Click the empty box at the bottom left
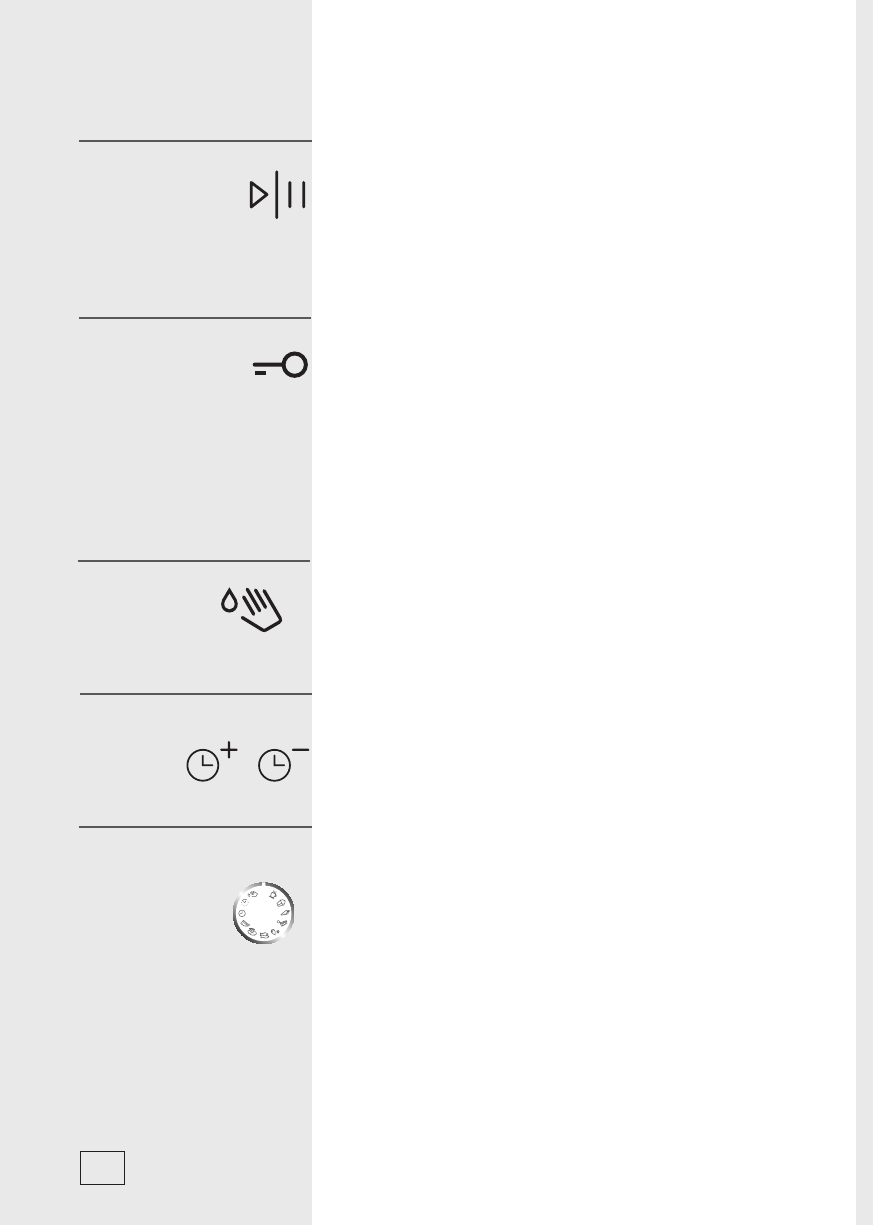The width and height of the screenshot is (873, 1225). click(x=102, y=1167)
